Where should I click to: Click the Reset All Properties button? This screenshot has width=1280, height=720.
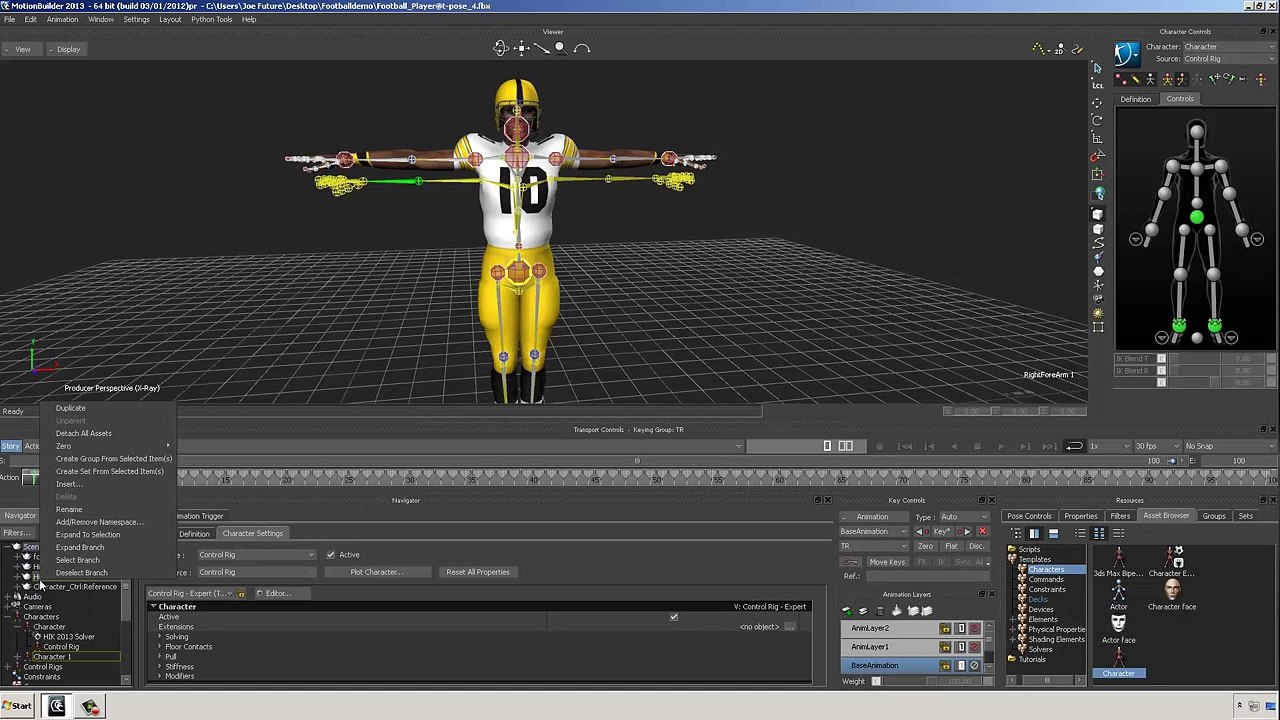click(478, 572)
